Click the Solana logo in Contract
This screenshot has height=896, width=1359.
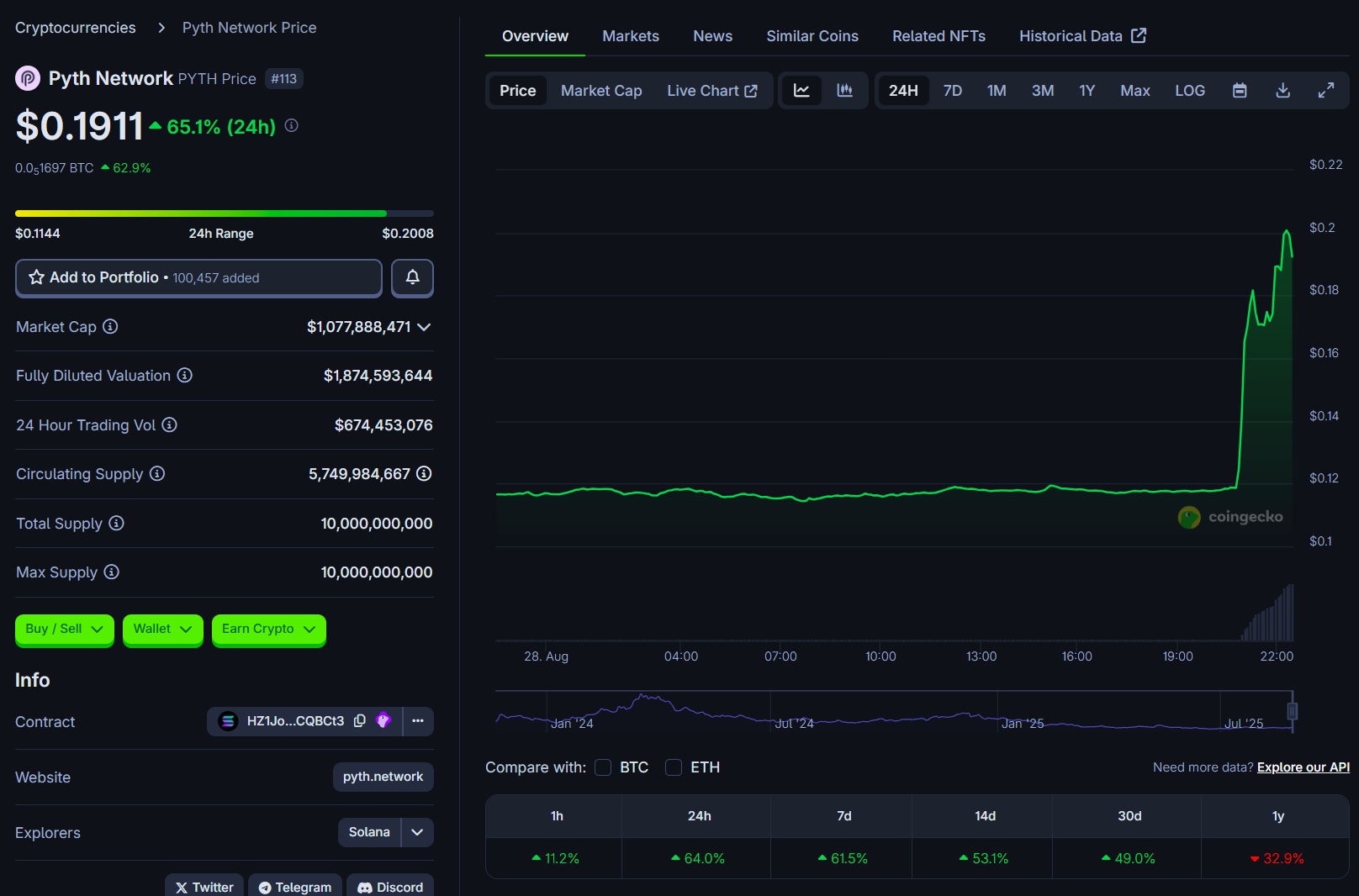228,721
